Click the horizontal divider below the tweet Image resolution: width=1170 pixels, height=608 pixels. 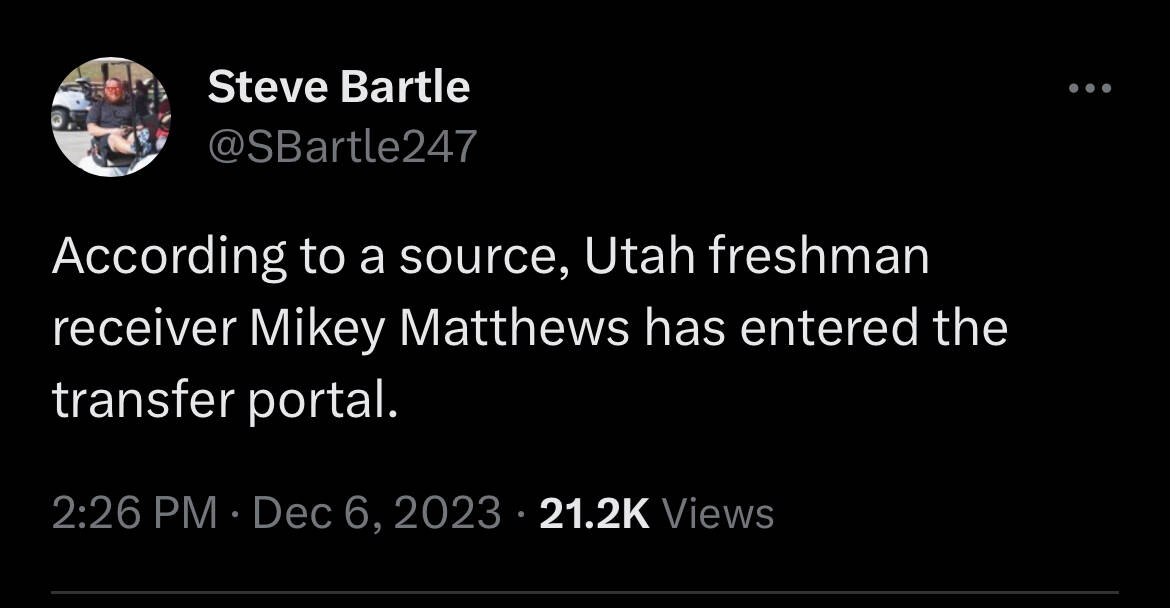click(585, 592)
